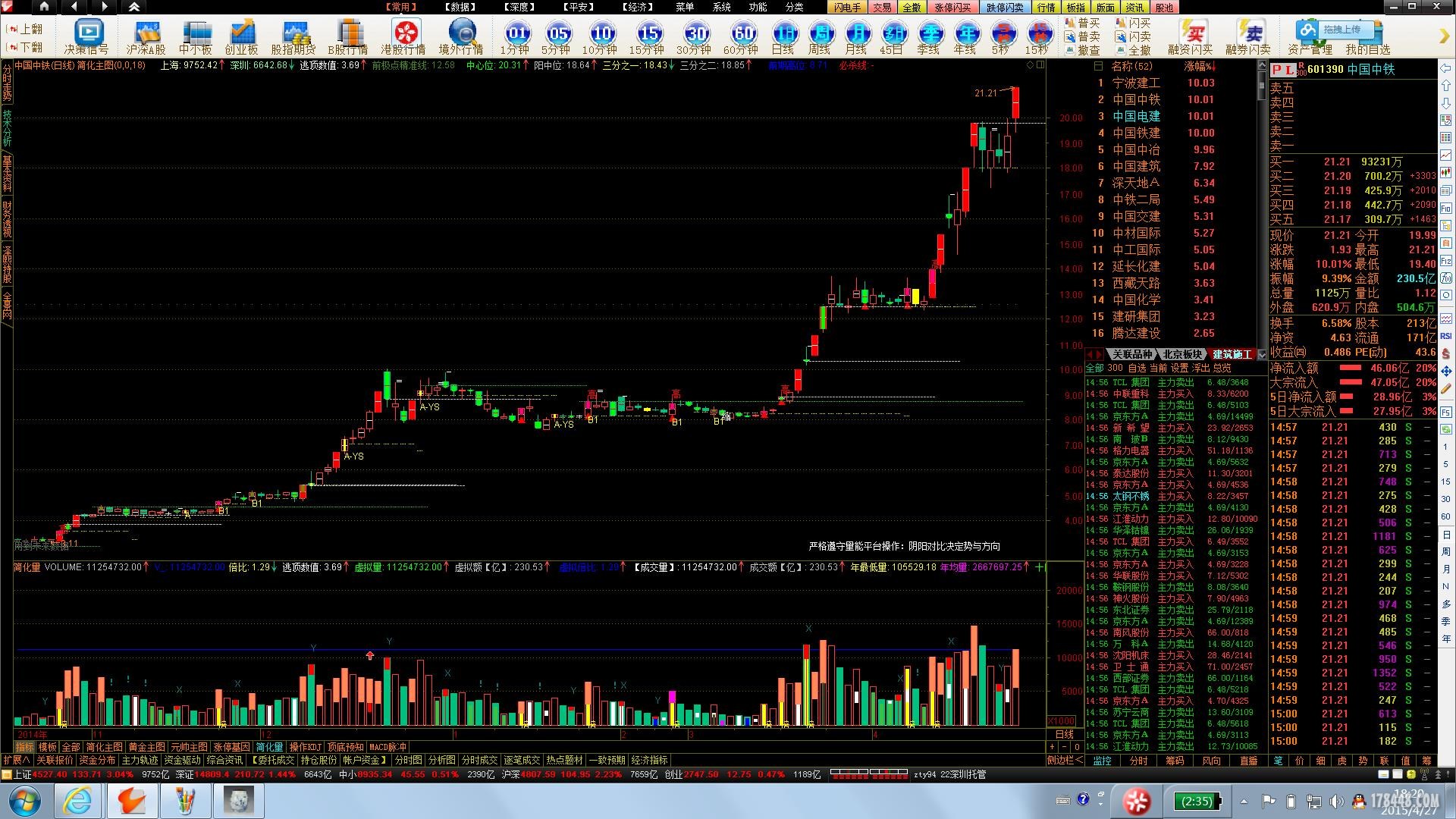
Task: Select the 黄金主图 indicator tab
Action: (146, 747)
